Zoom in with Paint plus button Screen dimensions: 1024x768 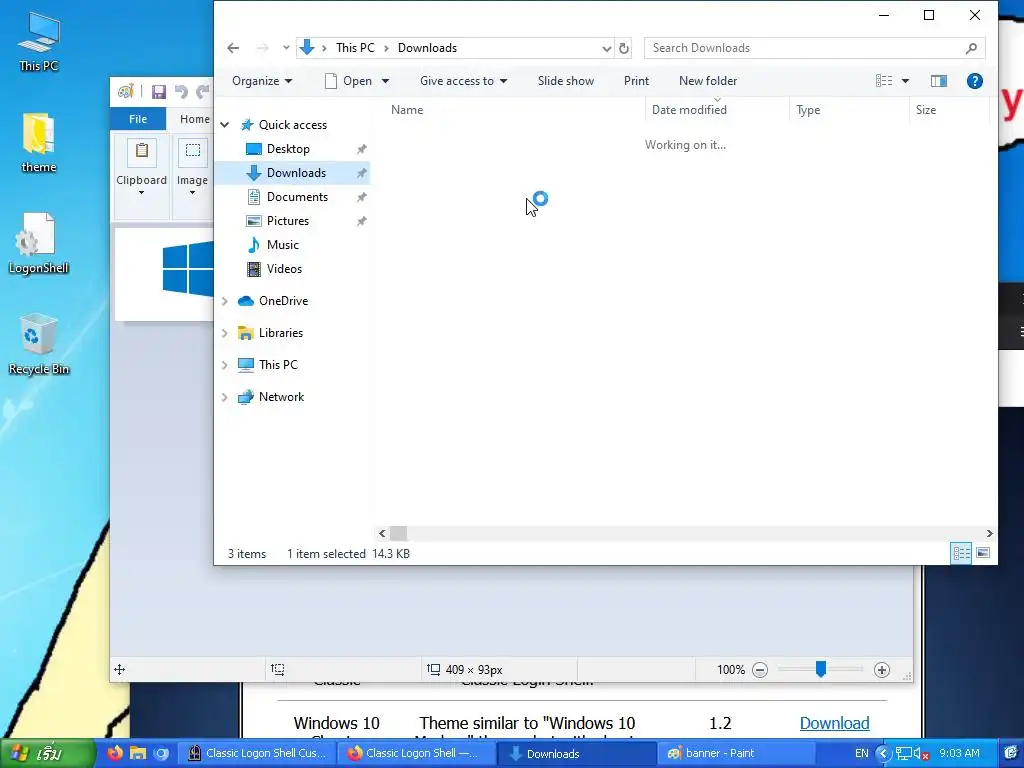pyautogui.click(x=882, y=670)
